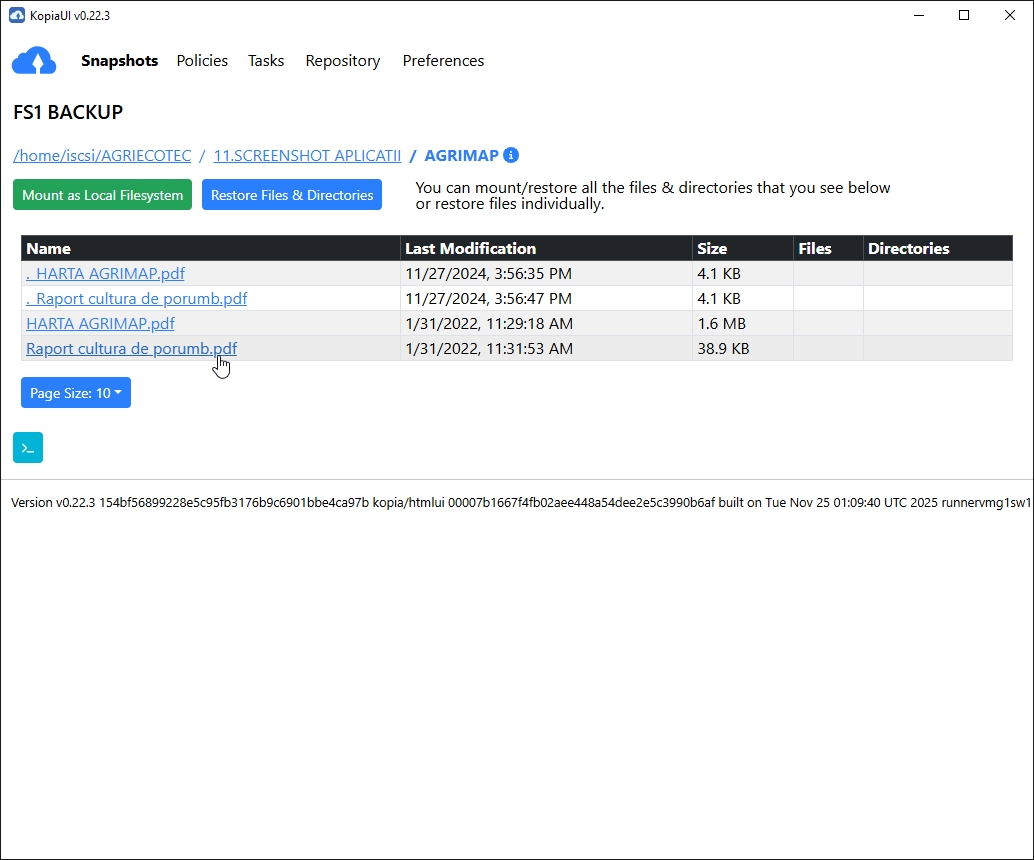Go to the Tasks tab

(x=266, y=61)
